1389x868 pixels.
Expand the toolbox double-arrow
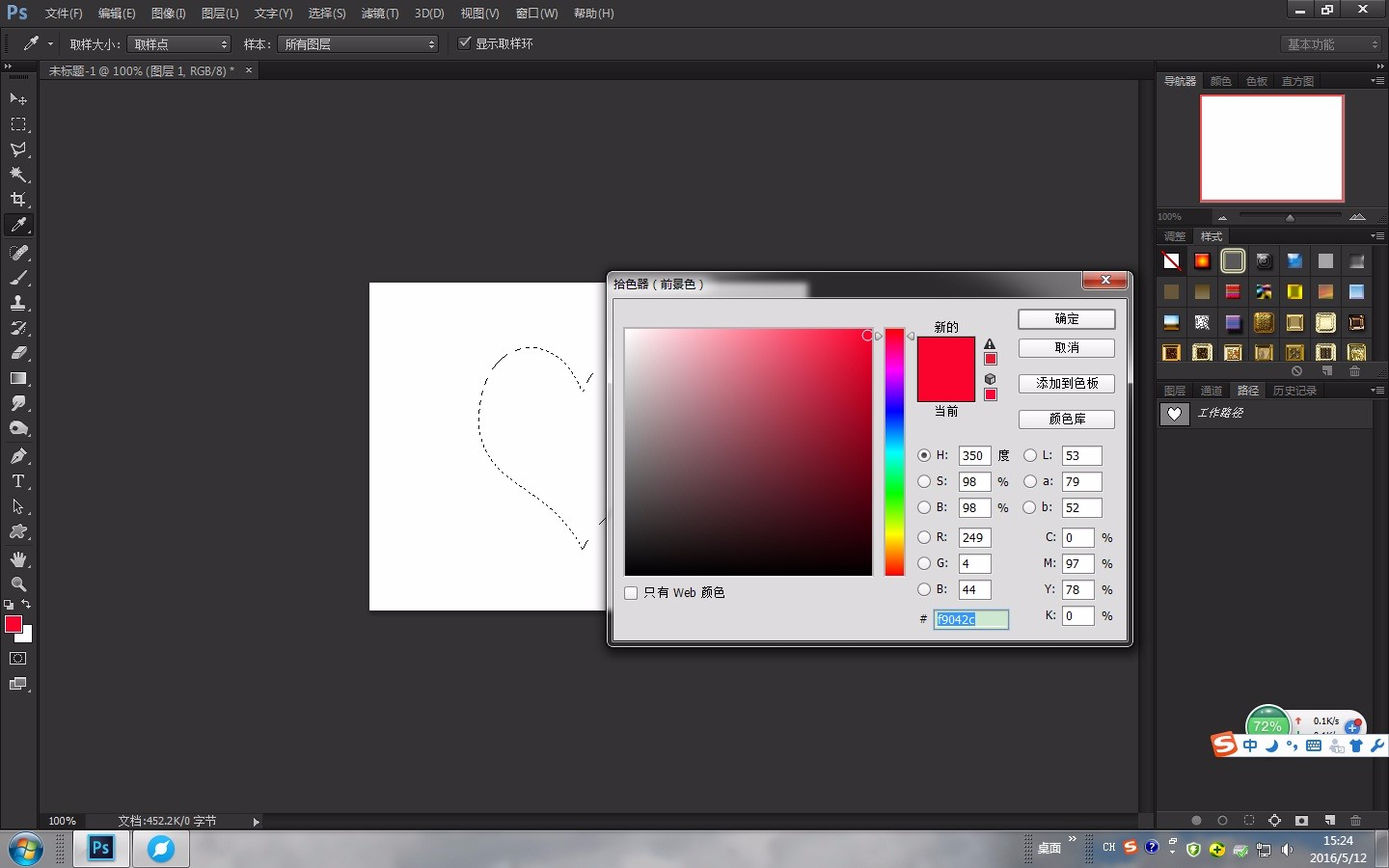coord(9,67)
